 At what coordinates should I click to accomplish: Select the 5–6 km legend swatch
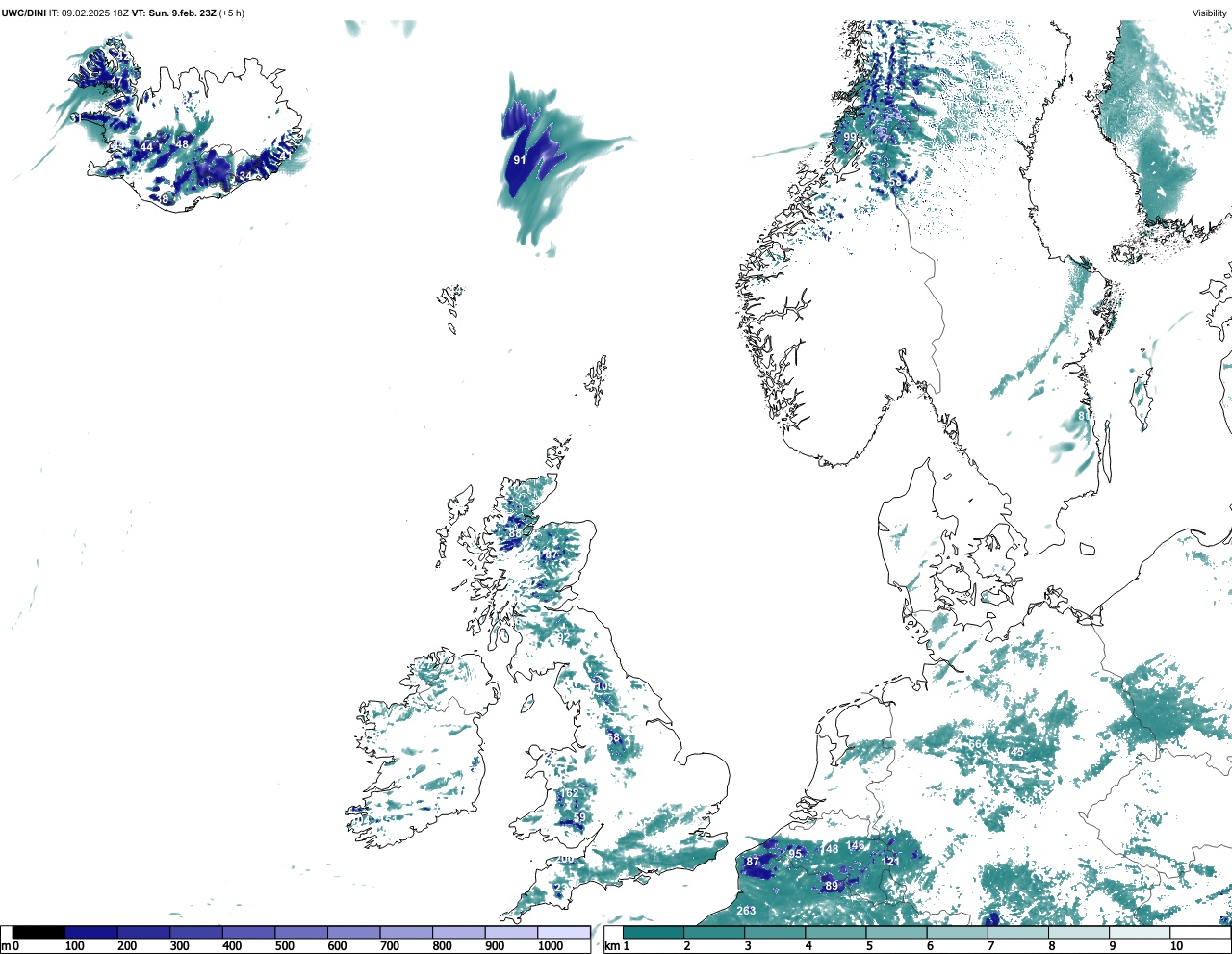pos(897,933)
